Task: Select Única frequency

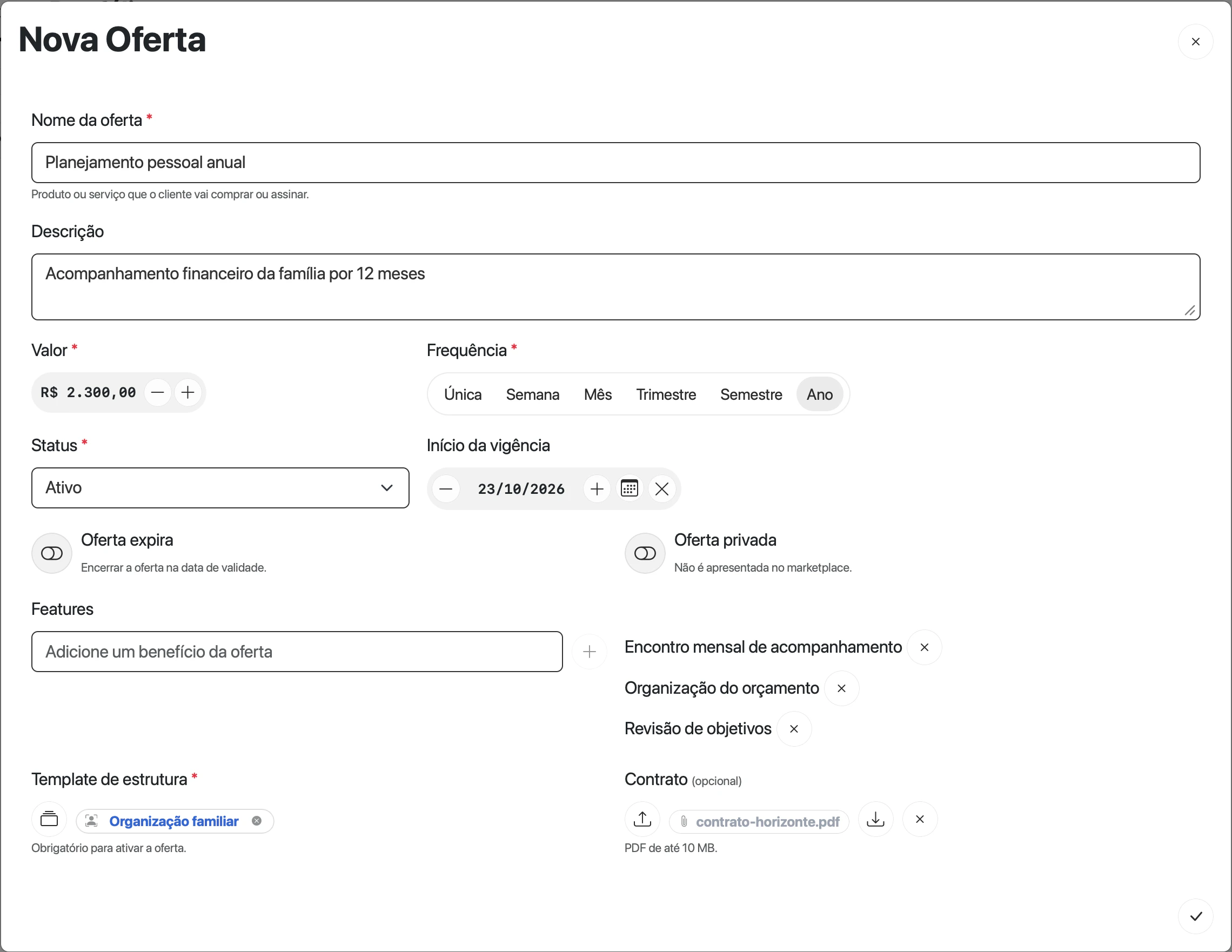Action: (x=463, y=394)
